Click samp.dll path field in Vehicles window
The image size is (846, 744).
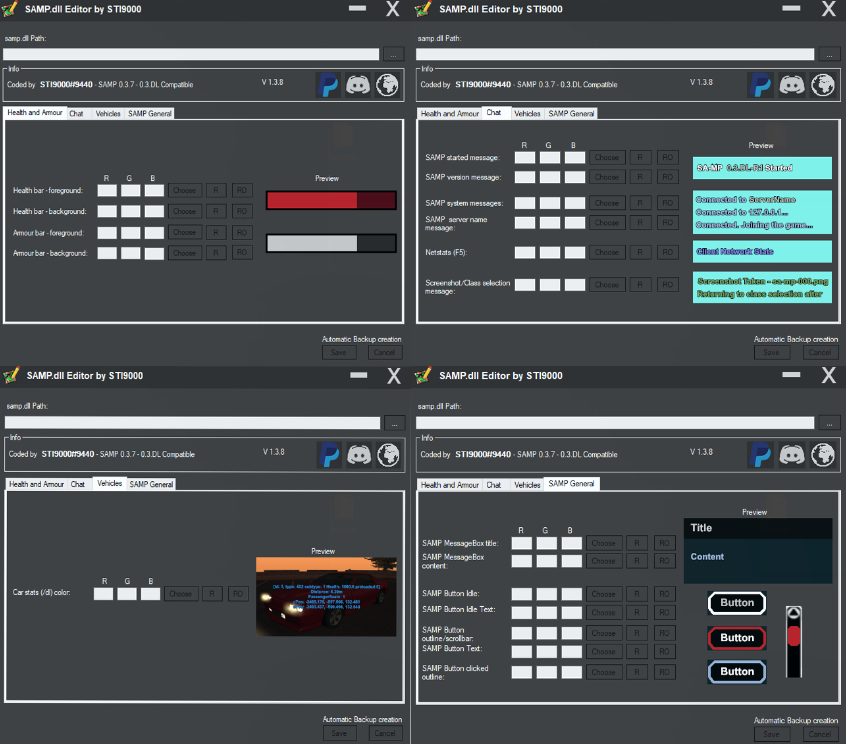point(193,423)
